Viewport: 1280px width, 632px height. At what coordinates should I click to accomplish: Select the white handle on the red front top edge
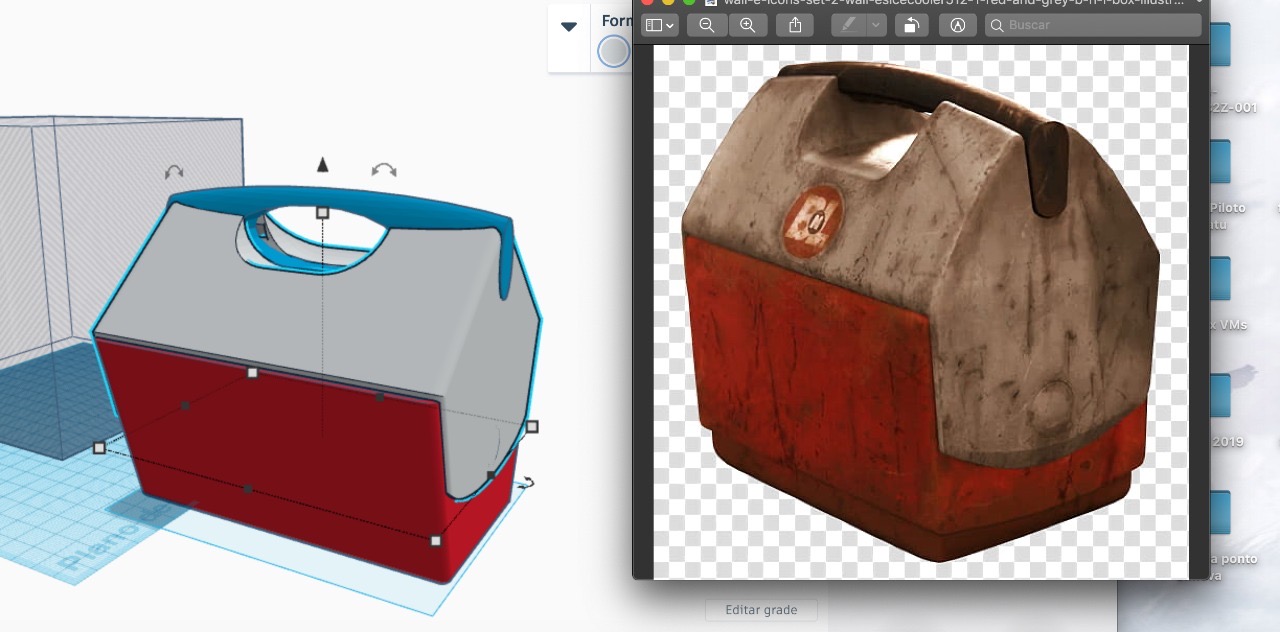[252, 372]
